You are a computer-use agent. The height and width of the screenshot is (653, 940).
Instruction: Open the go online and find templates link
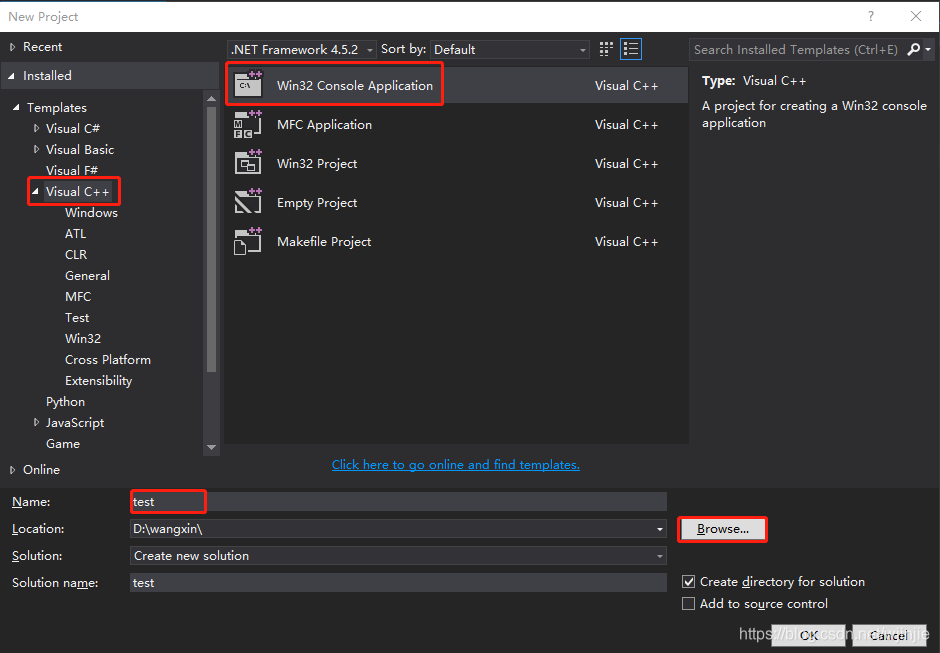tap(456, 465)
